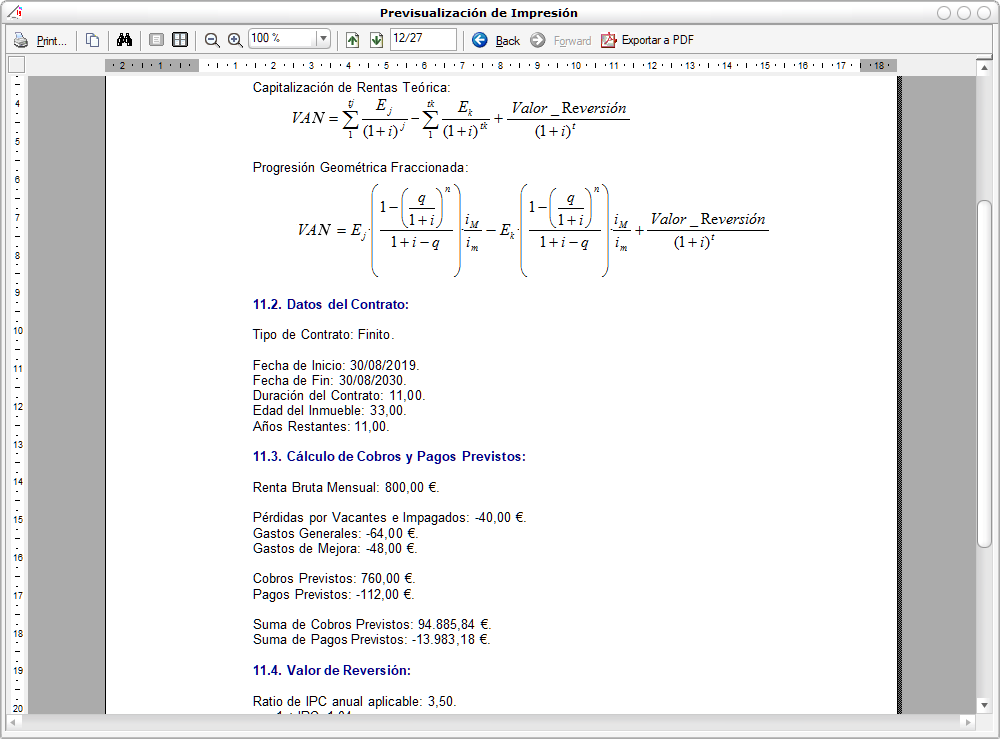Go to the previous page

(352, 40)
